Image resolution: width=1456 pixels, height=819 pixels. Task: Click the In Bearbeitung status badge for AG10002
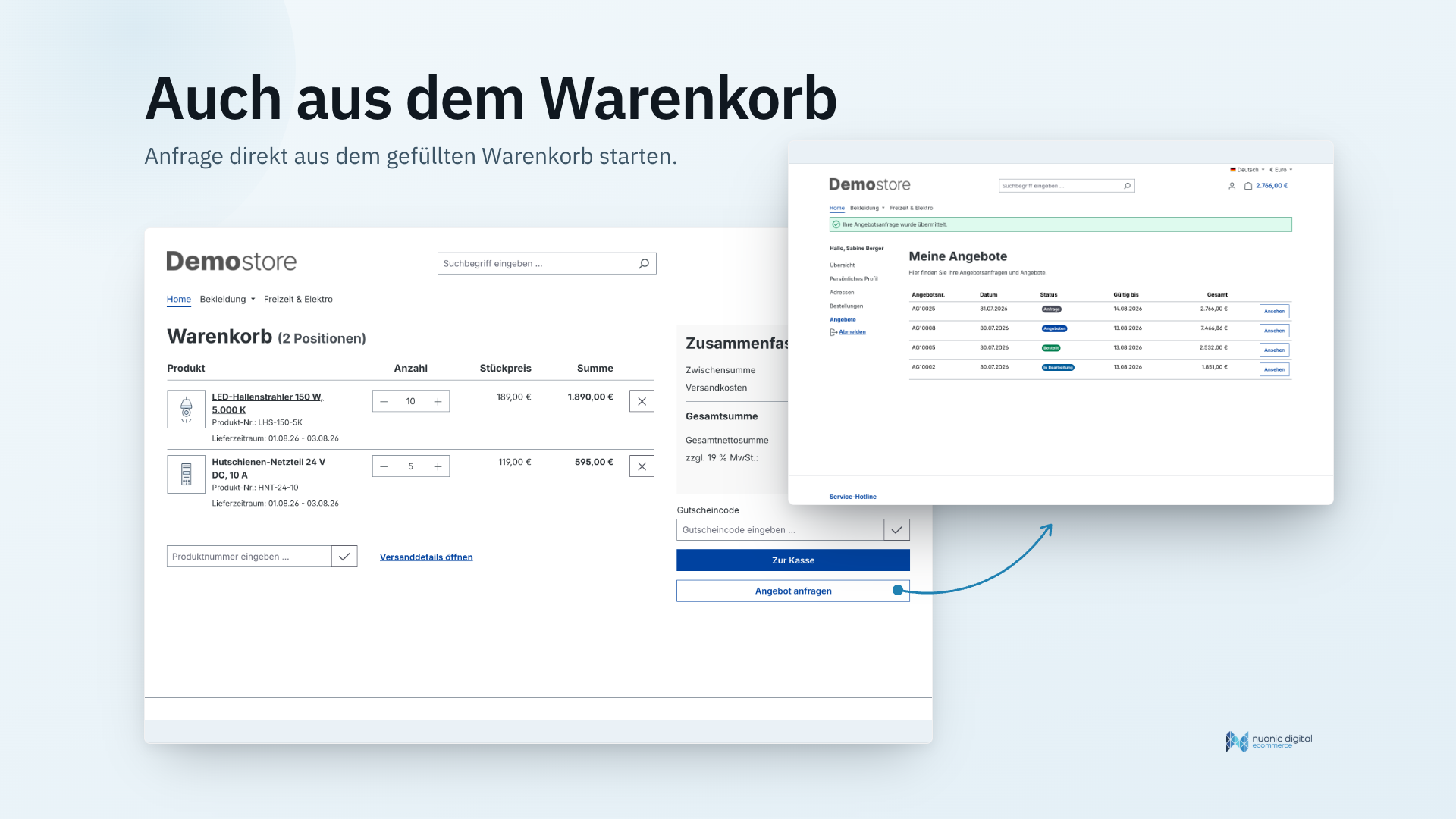[x=1058, y=368]
